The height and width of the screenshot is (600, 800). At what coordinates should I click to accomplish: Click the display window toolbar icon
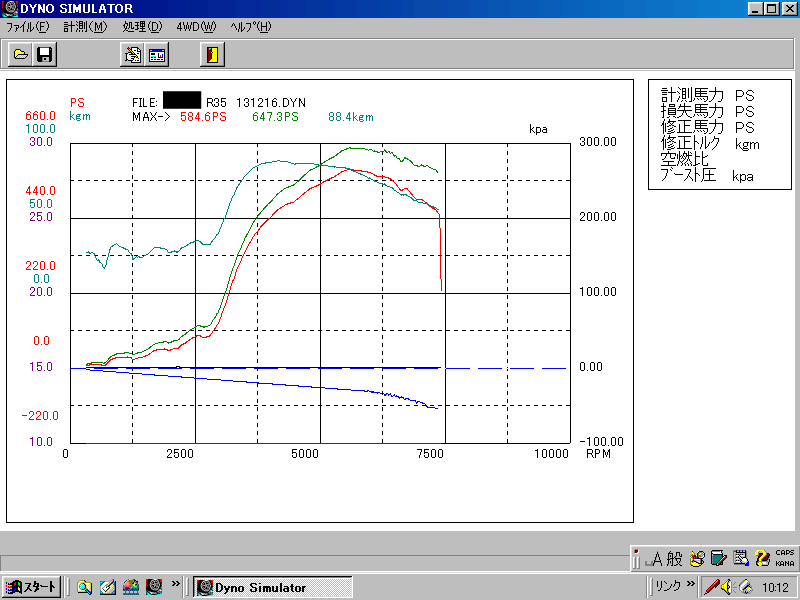(157, 55)
